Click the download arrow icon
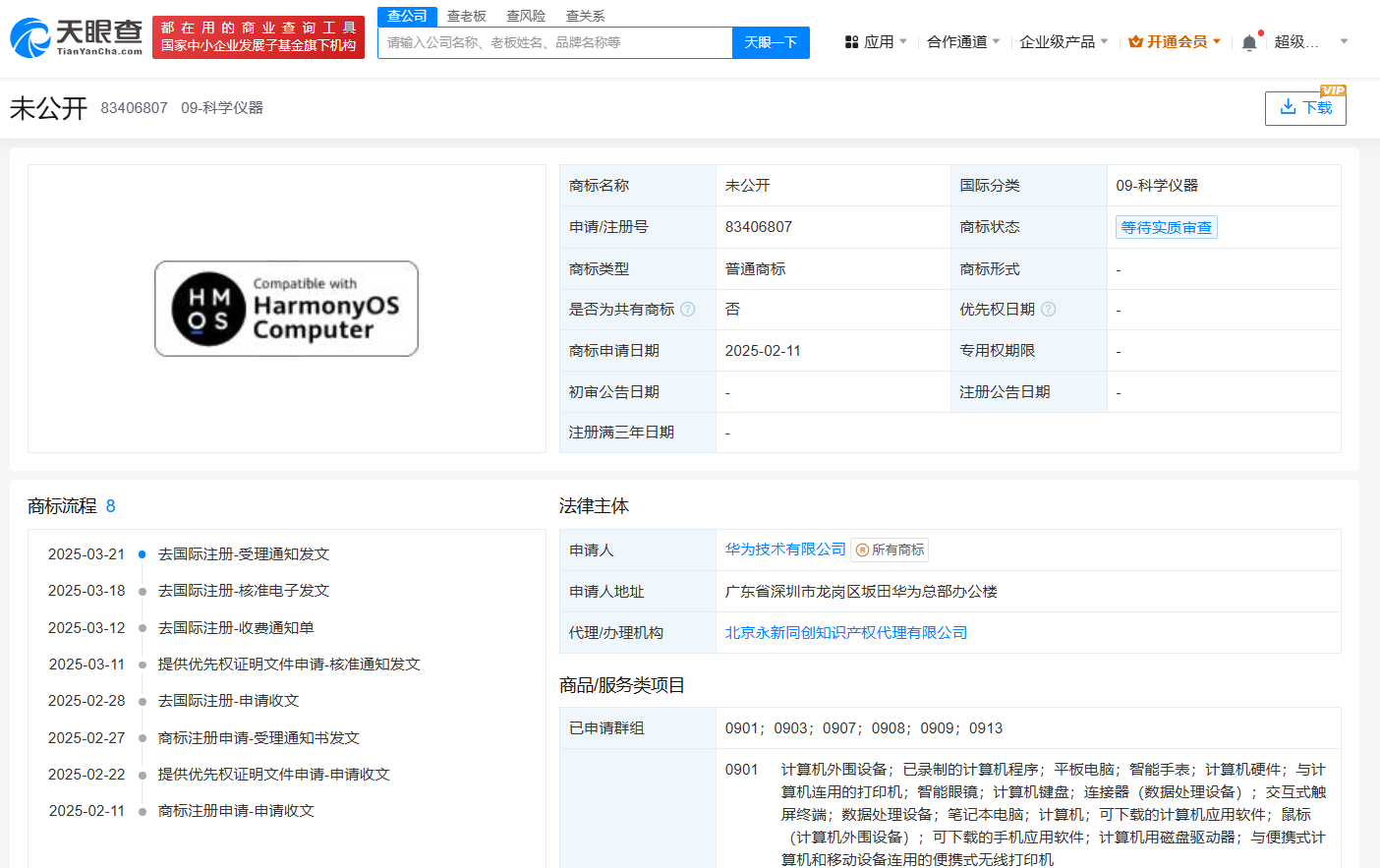The height and width of the screenshot is (868, 1380). tap(1288, 107)
